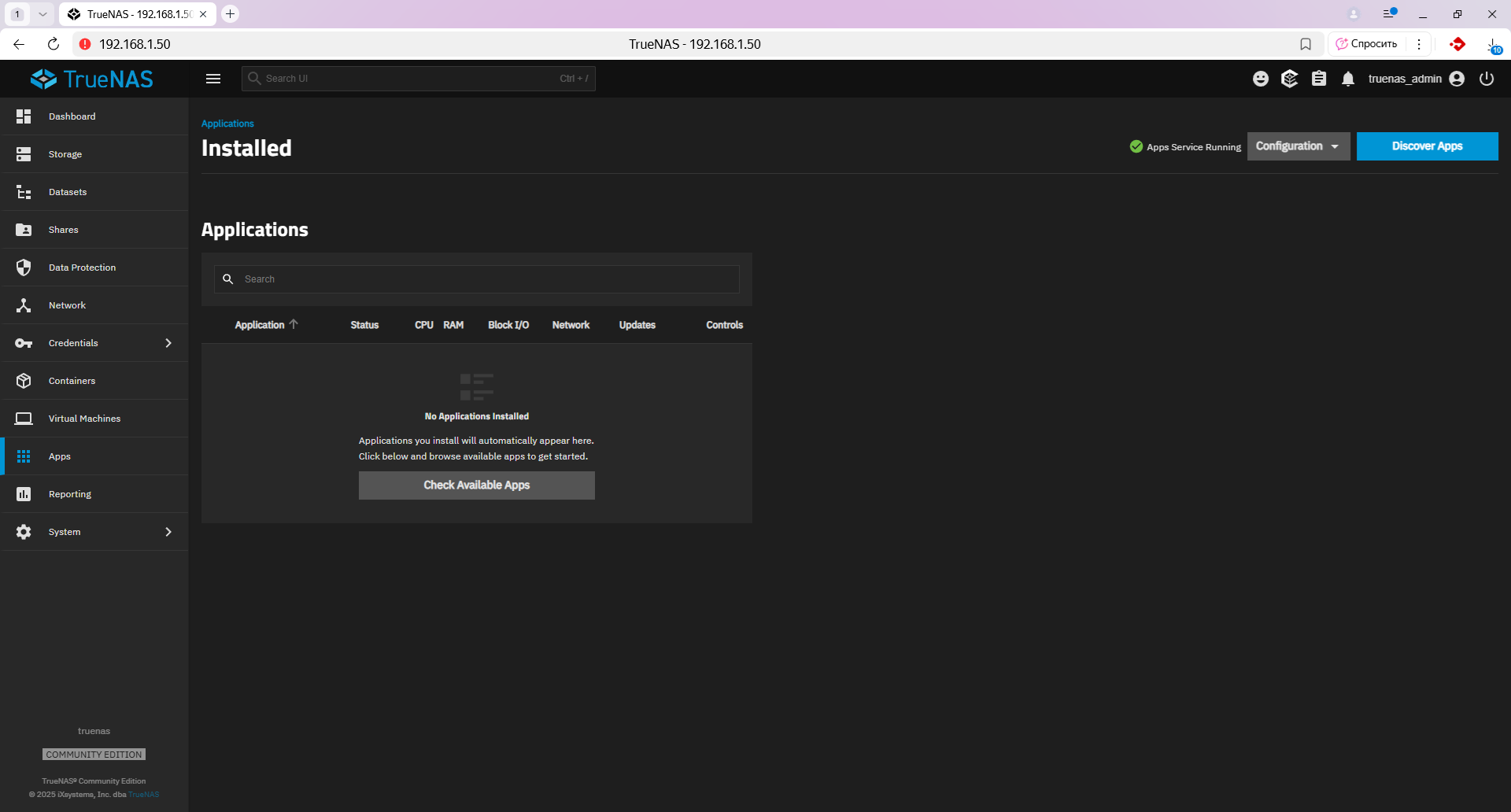Click the truenas_admin user account icon
Image resolution: width=1511 pixels, height=812 pixels.
pyautogui.click(x=1457, y=79)
